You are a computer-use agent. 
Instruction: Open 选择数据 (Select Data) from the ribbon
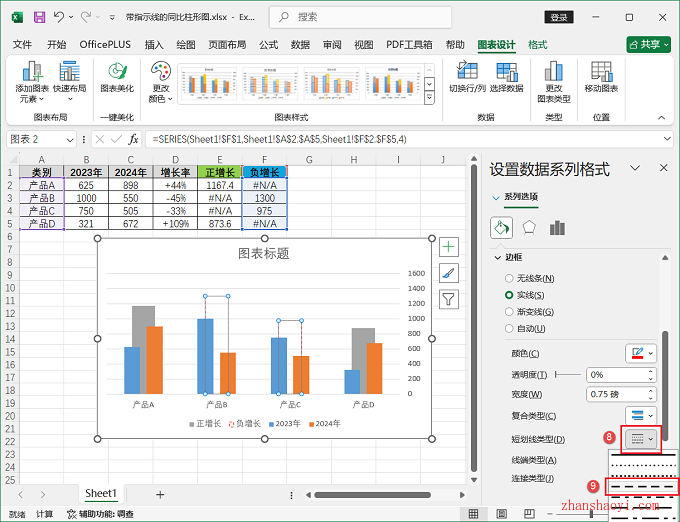[x=507, y=72]
